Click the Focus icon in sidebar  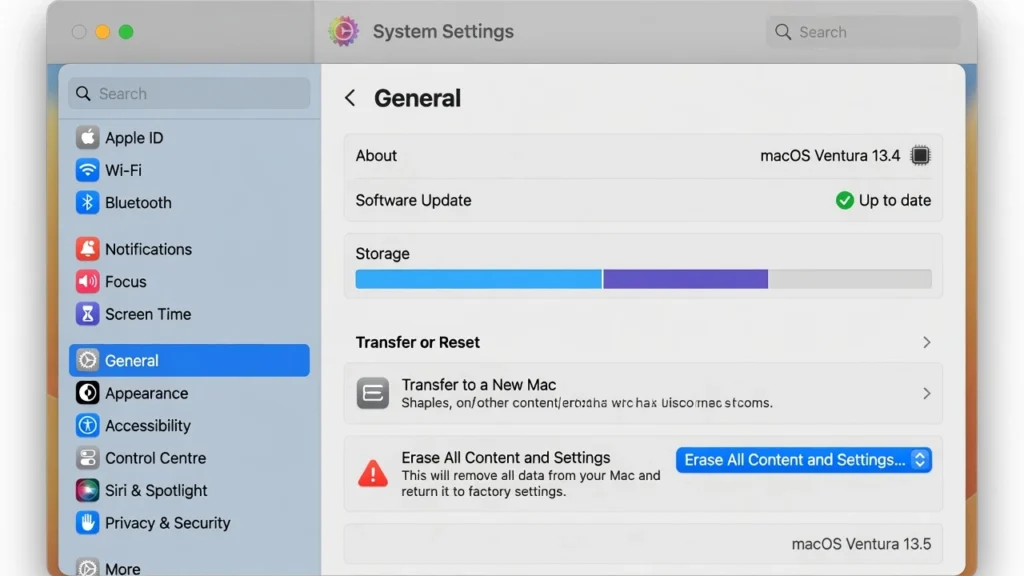[x=88, y=281]
